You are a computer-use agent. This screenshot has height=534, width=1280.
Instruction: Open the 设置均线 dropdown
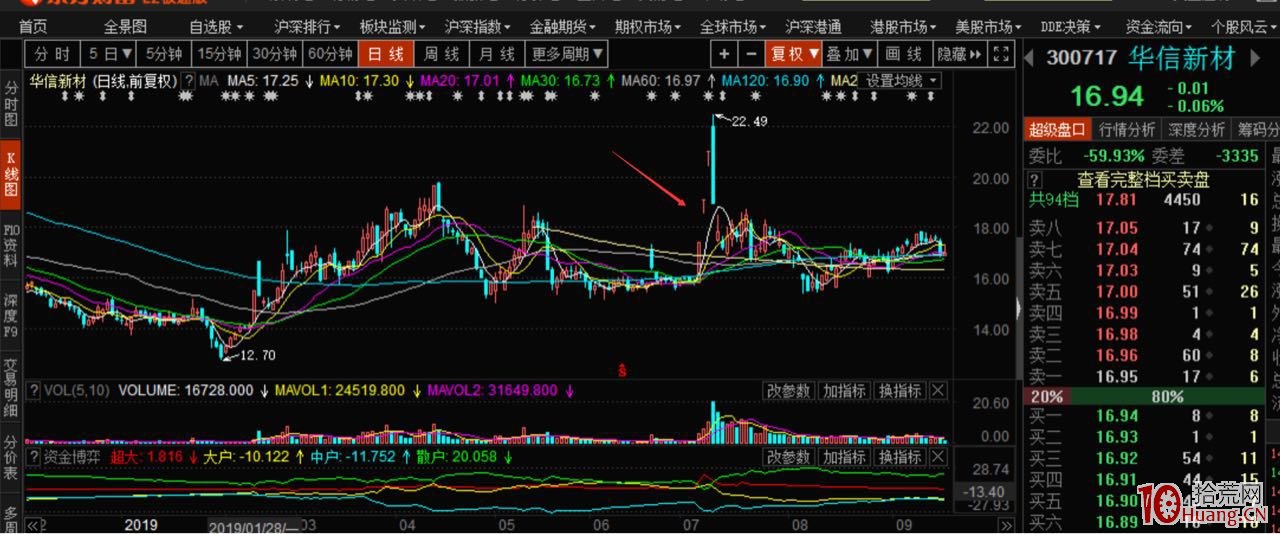pyautogui.click(x=901, y=80)
